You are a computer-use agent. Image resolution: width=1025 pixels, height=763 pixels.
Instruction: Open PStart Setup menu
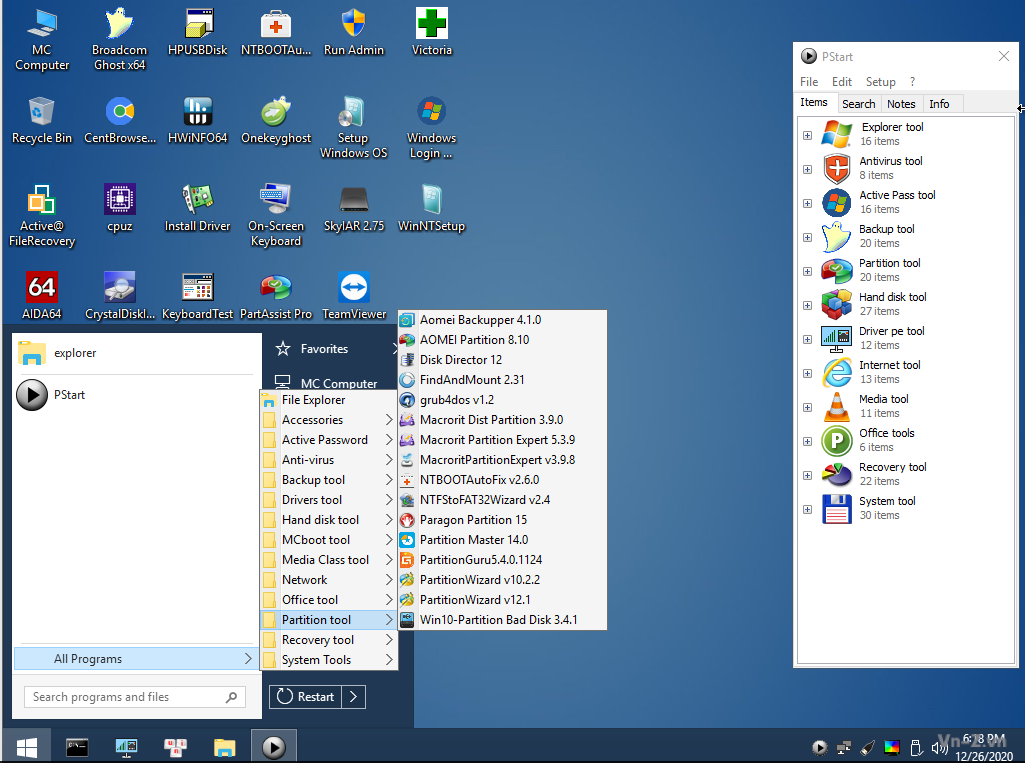[x=881, y=82]
